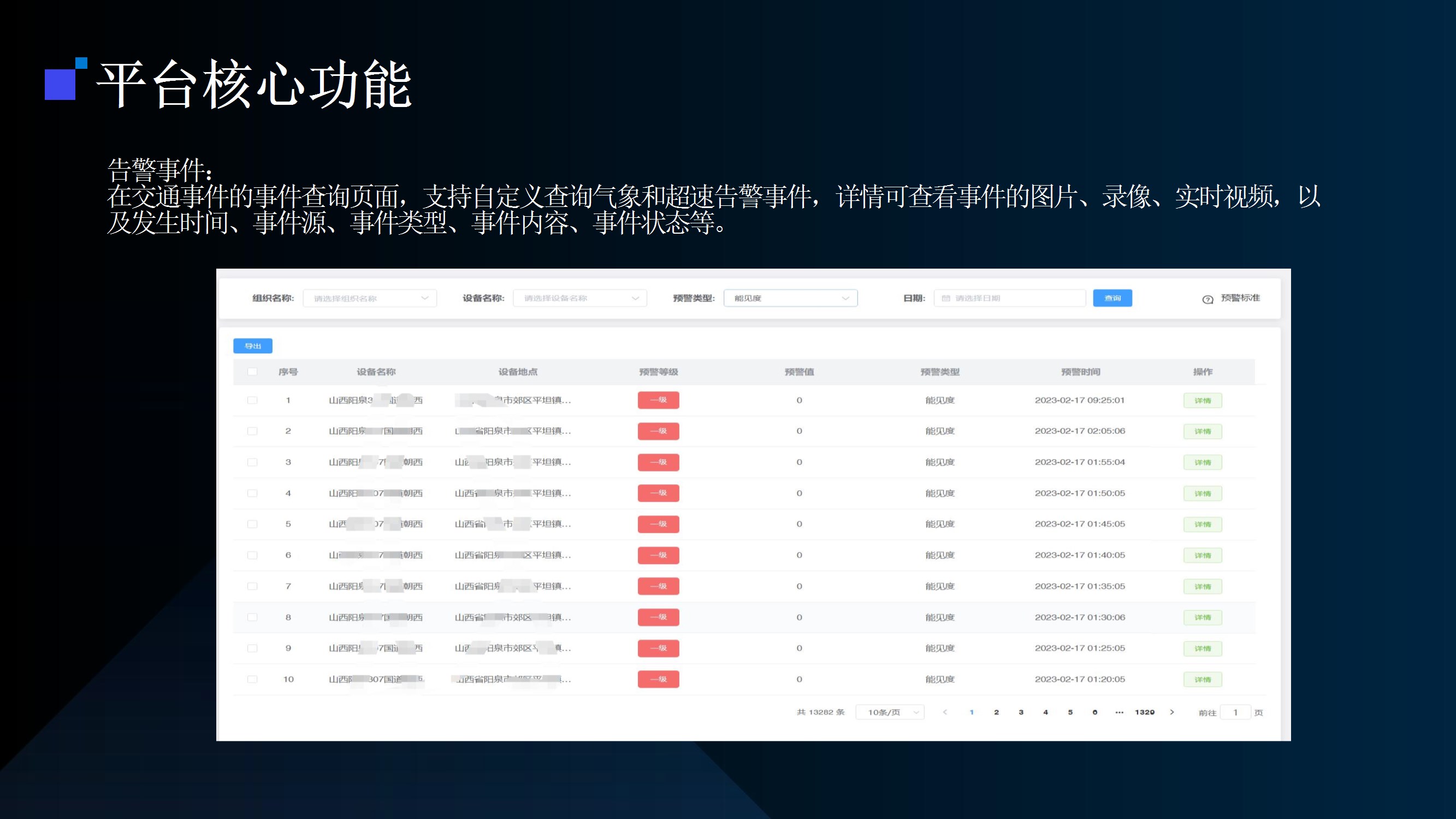Go to next page arrow in pagination
Screen dimensions: 1456x819
(x=1171, y=712)
